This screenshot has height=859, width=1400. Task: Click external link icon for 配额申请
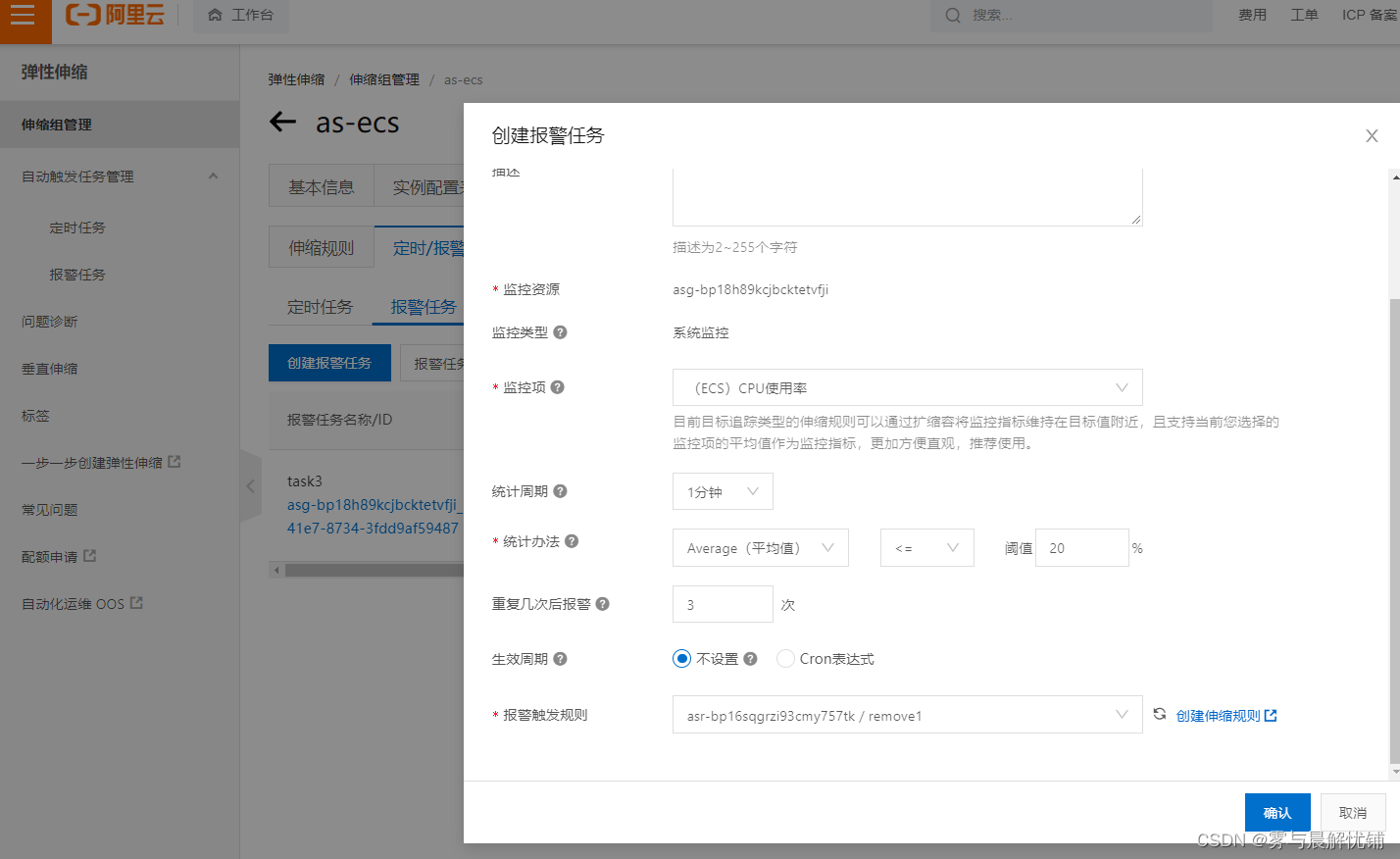90,556
